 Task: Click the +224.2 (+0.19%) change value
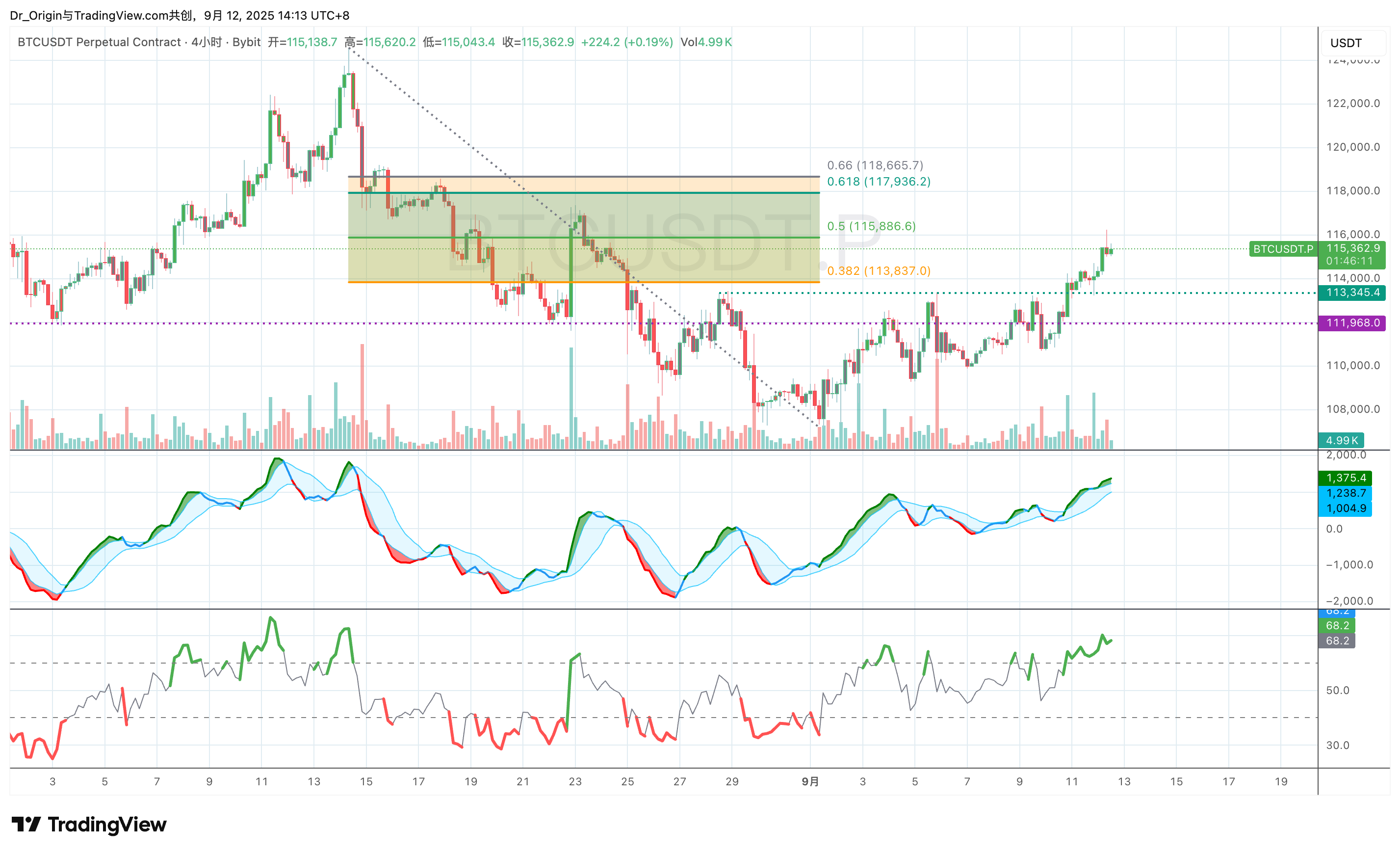tap(627, 42)
